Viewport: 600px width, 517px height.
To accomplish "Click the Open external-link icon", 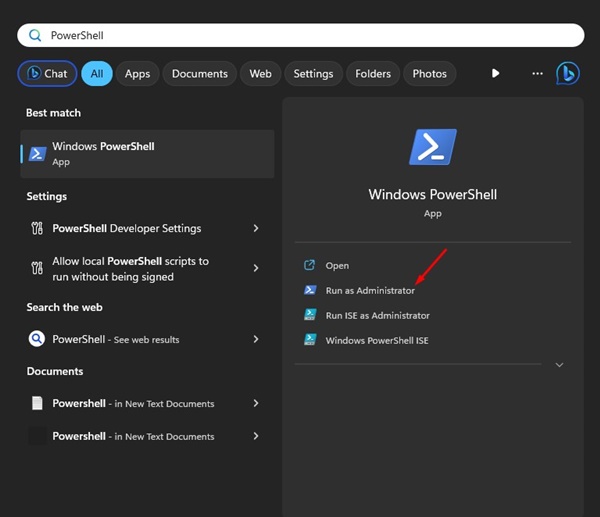I will (309, 265).
